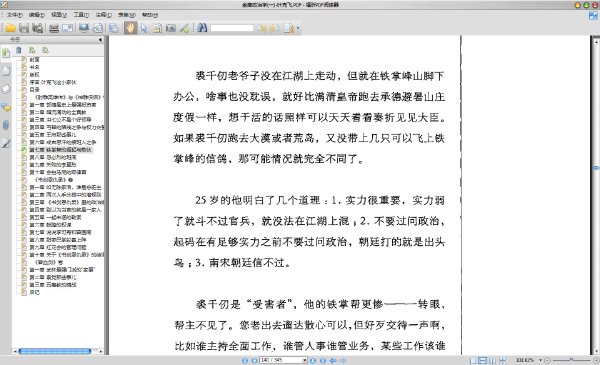Viewport: 600px width, 365px height.
Task: Open the 文件 menu
Action: click(x=15, y=15)
